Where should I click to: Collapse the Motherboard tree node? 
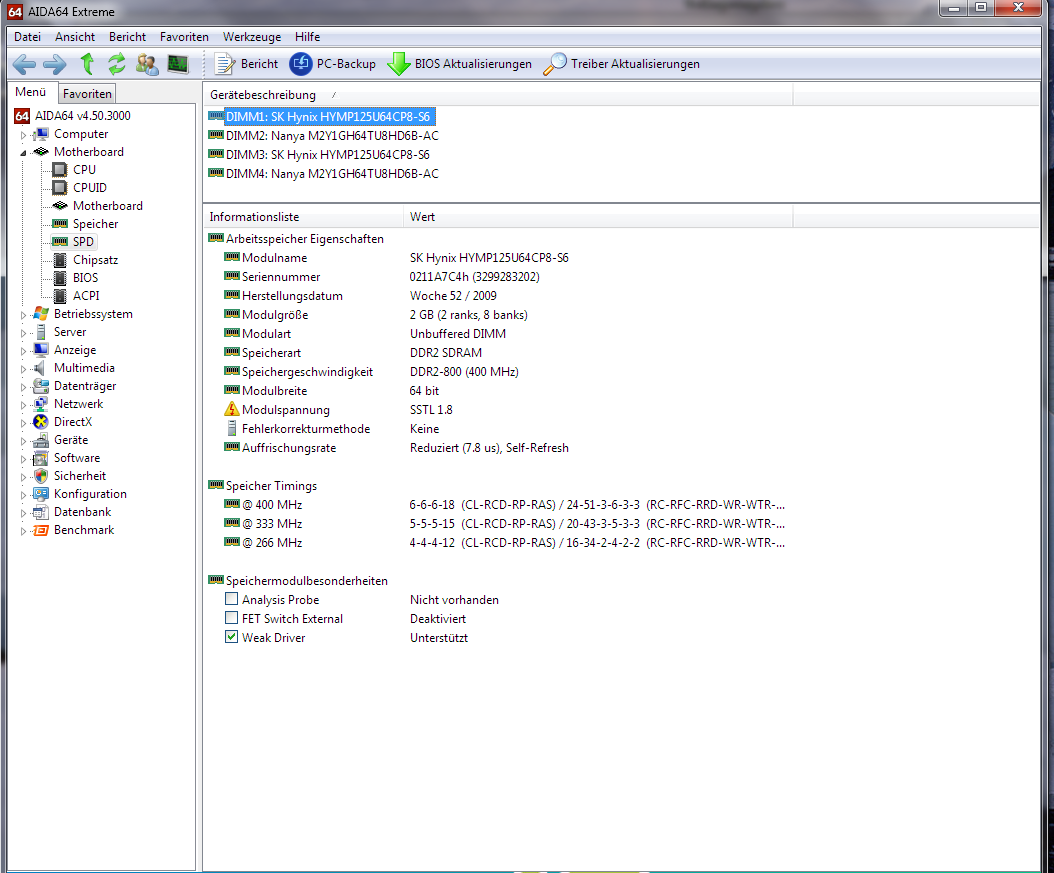[x=23, y=153]
